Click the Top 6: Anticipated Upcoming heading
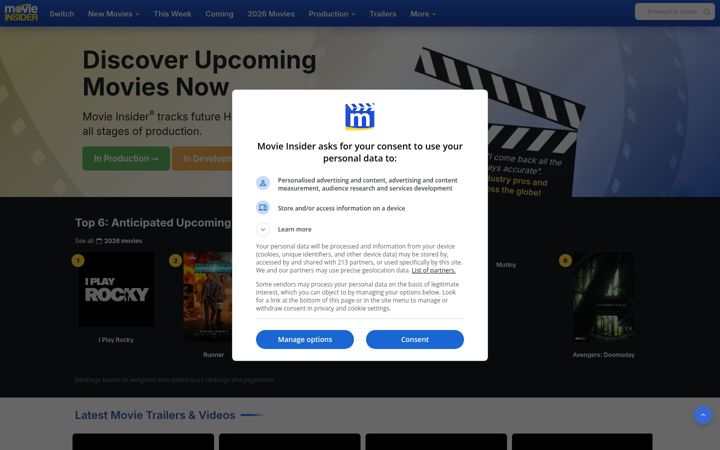 coord(153,223)
